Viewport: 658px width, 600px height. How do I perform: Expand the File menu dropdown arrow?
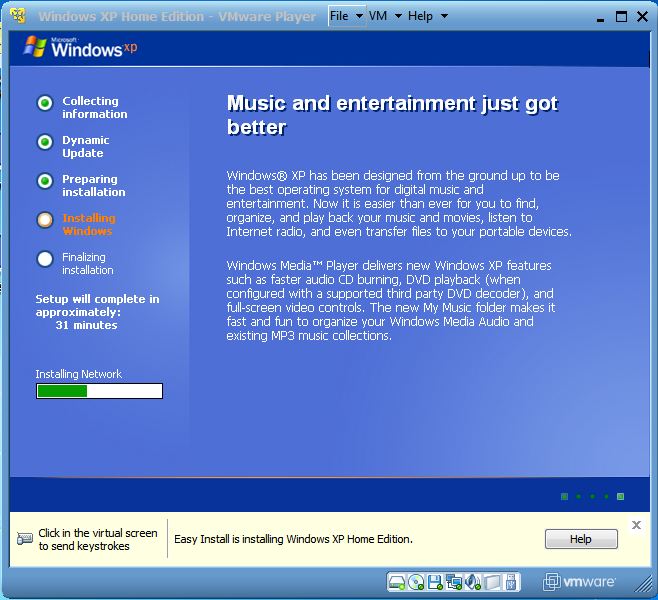(359, 16)
